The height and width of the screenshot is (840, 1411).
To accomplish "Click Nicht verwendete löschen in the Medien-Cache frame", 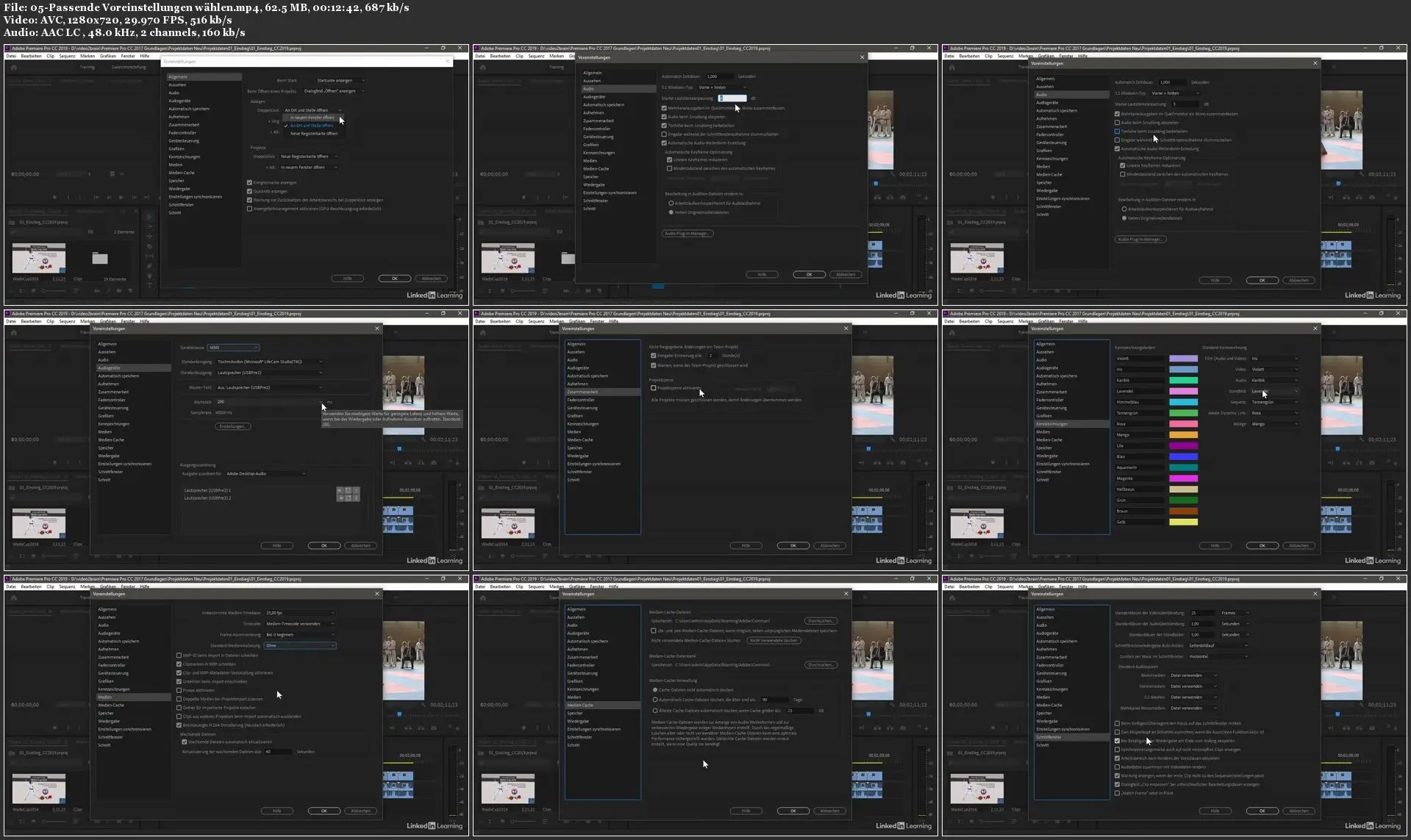I will click(x=774, y=640).
